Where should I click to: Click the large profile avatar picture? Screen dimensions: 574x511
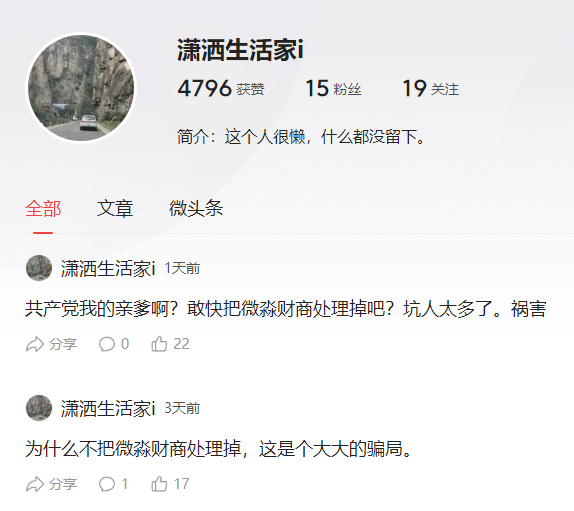[81, 88]
